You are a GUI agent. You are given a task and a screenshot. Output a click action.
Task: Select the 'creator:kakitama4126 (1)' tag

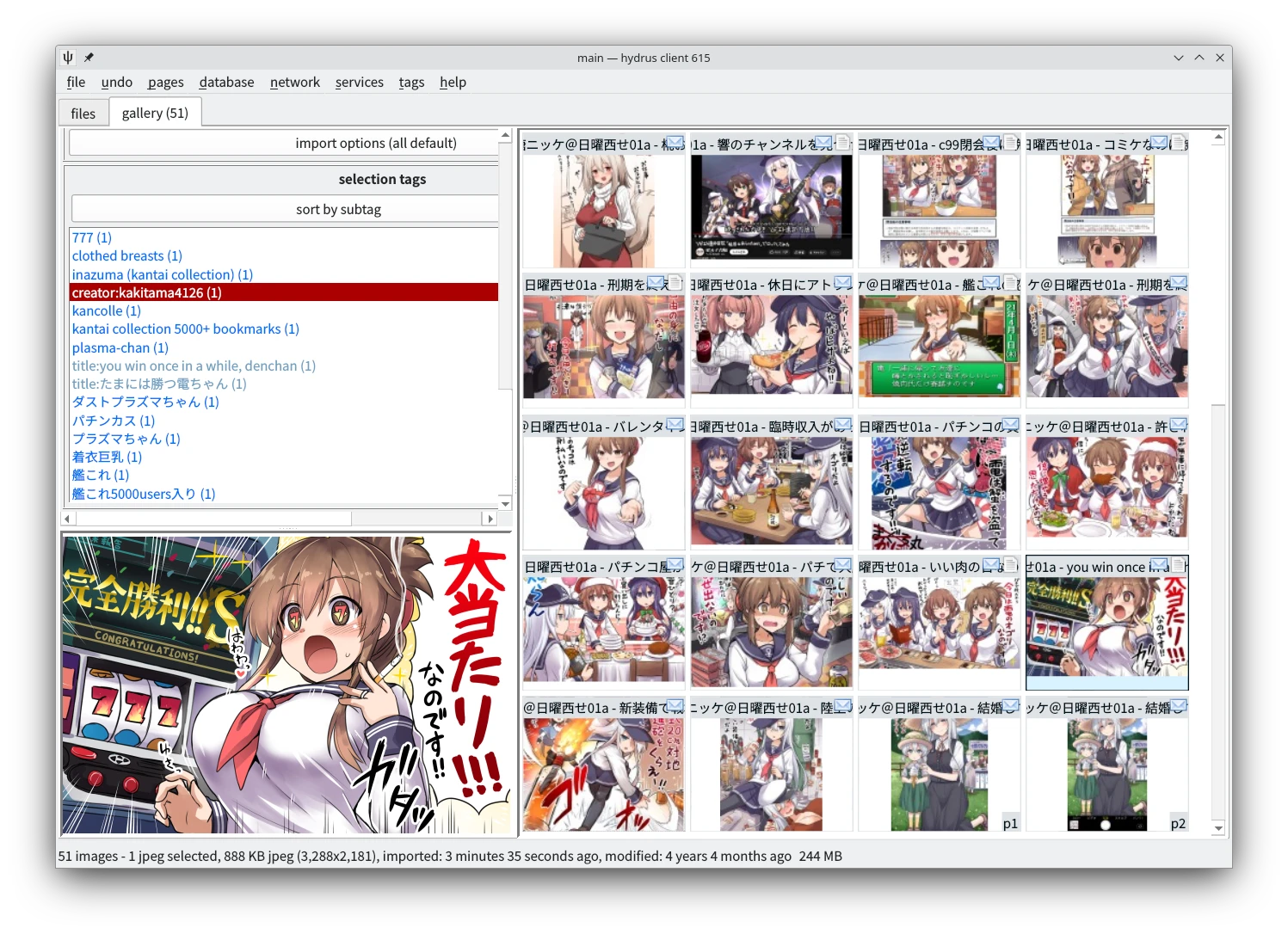146,292
